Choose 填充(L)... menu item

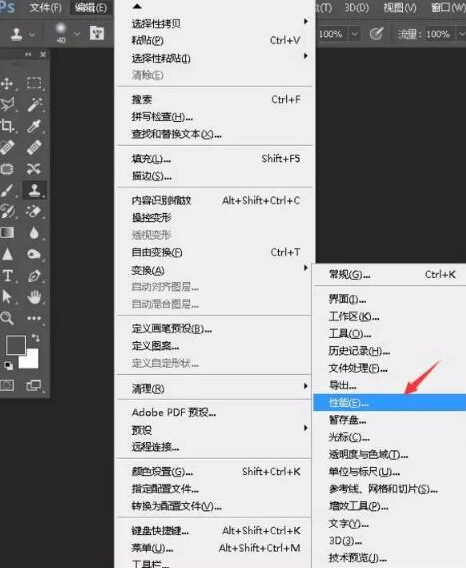pos(215,159)
